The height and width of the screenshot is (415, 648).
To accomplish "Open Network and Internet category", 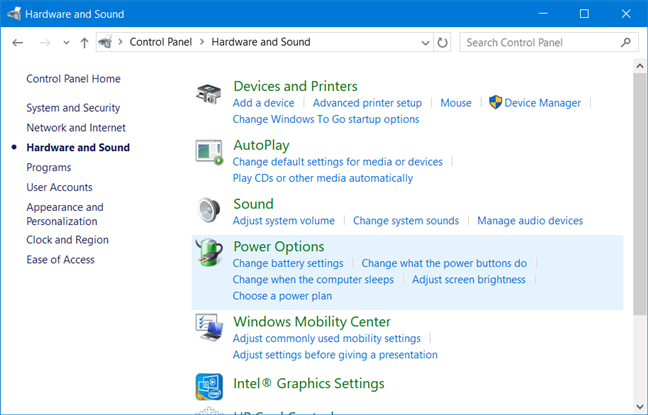I will point(76,128).
